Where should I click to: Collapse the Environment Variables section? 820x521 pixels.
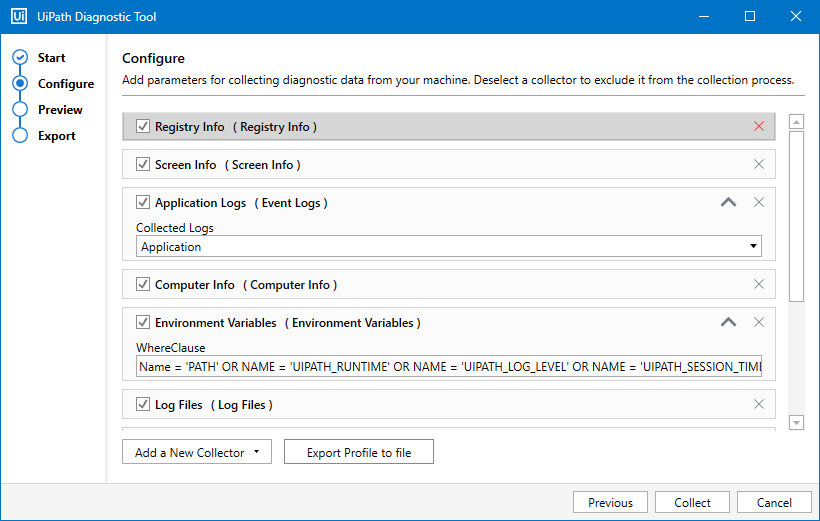(x=728, y=322)
